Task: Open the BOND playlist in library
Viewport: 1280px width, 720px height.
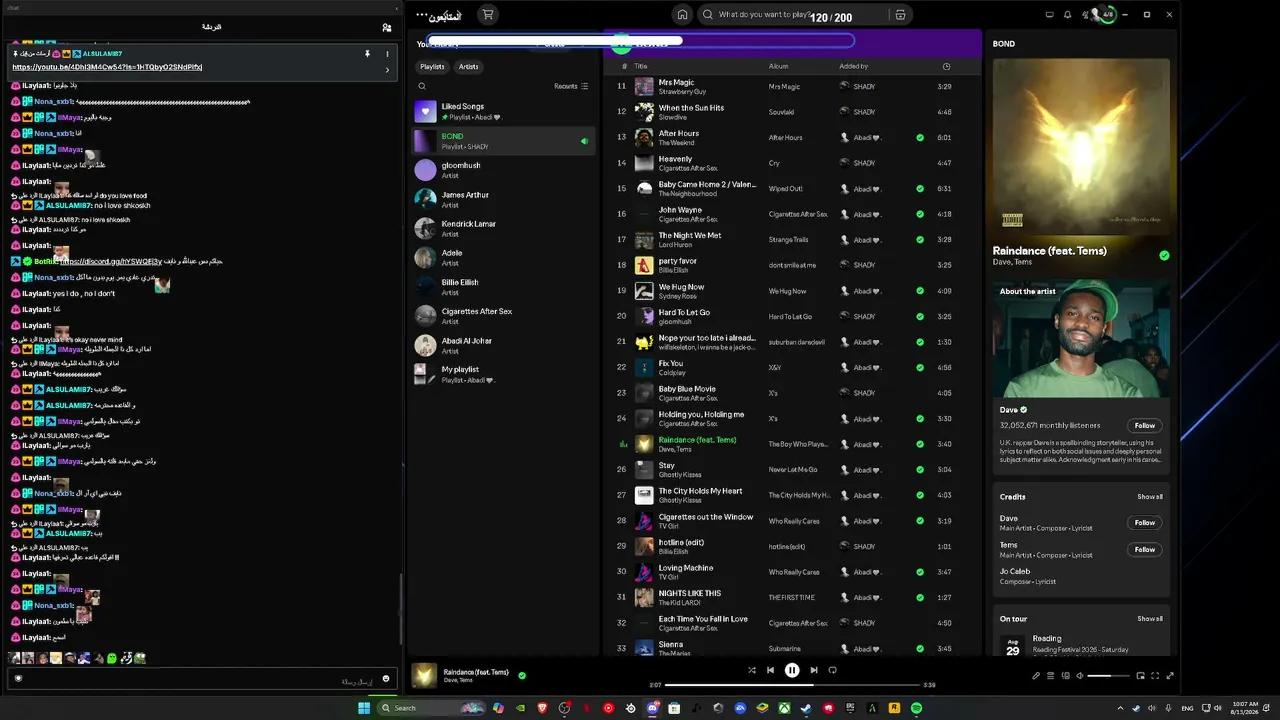Action: click(504, 141)
